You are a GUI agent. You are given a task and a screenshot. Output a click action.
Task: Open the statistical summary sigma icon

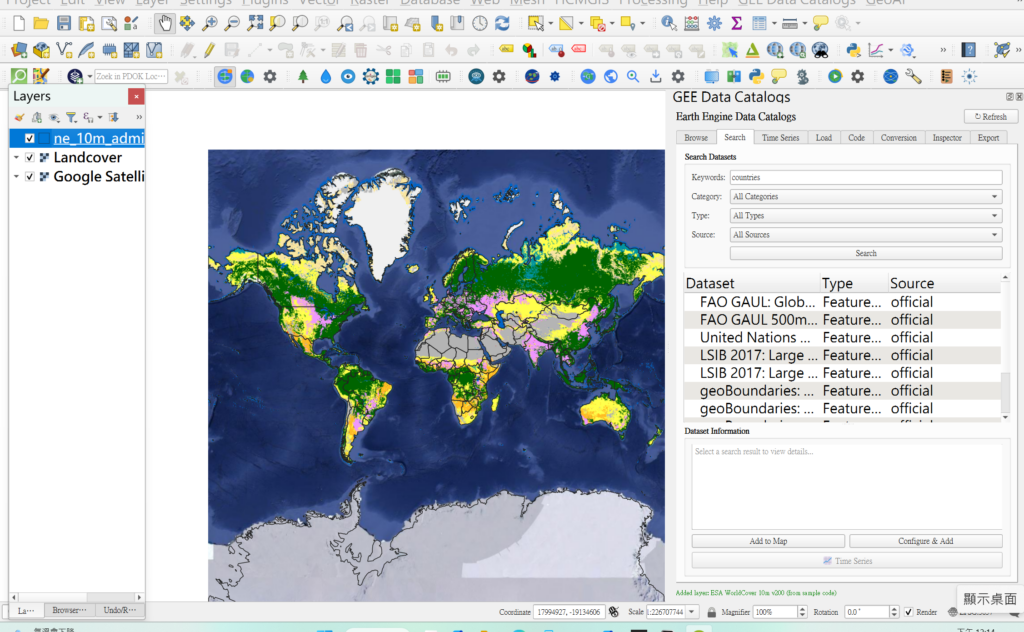click(x=737, y=22)
